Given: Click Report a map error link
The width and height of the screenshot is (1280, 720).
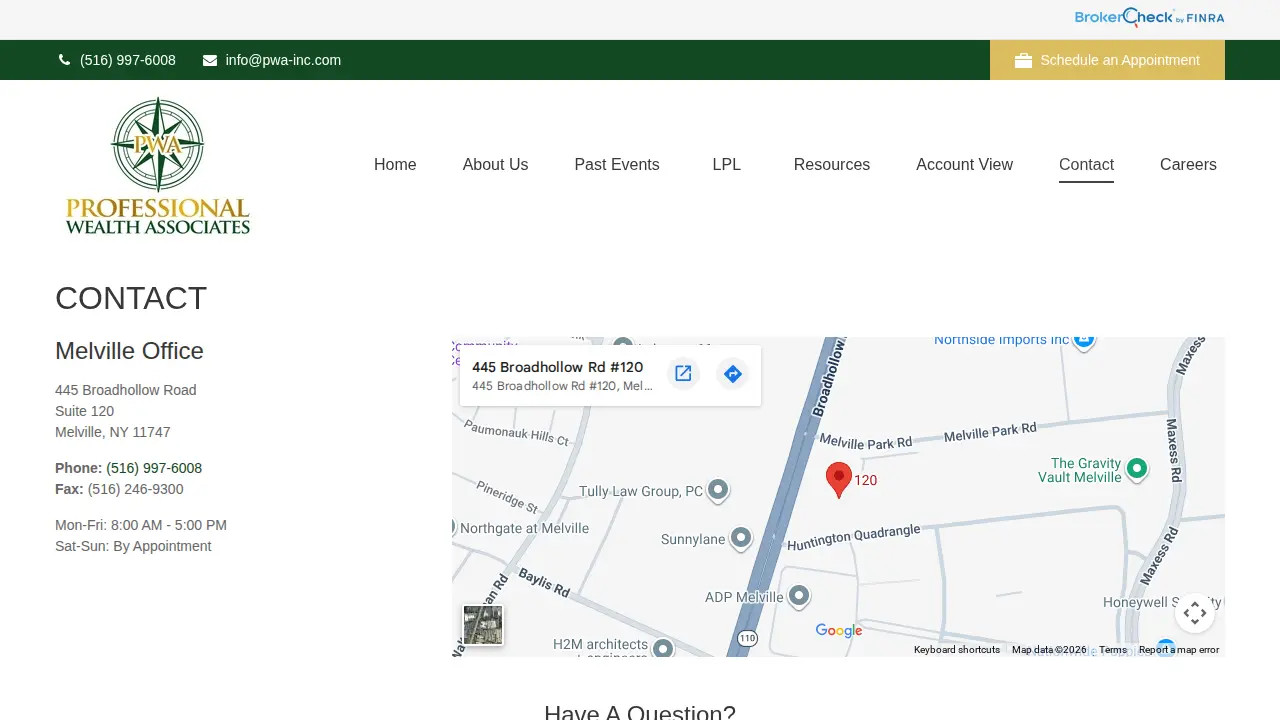Looking at the screenshot, I should pos(1179,650).
